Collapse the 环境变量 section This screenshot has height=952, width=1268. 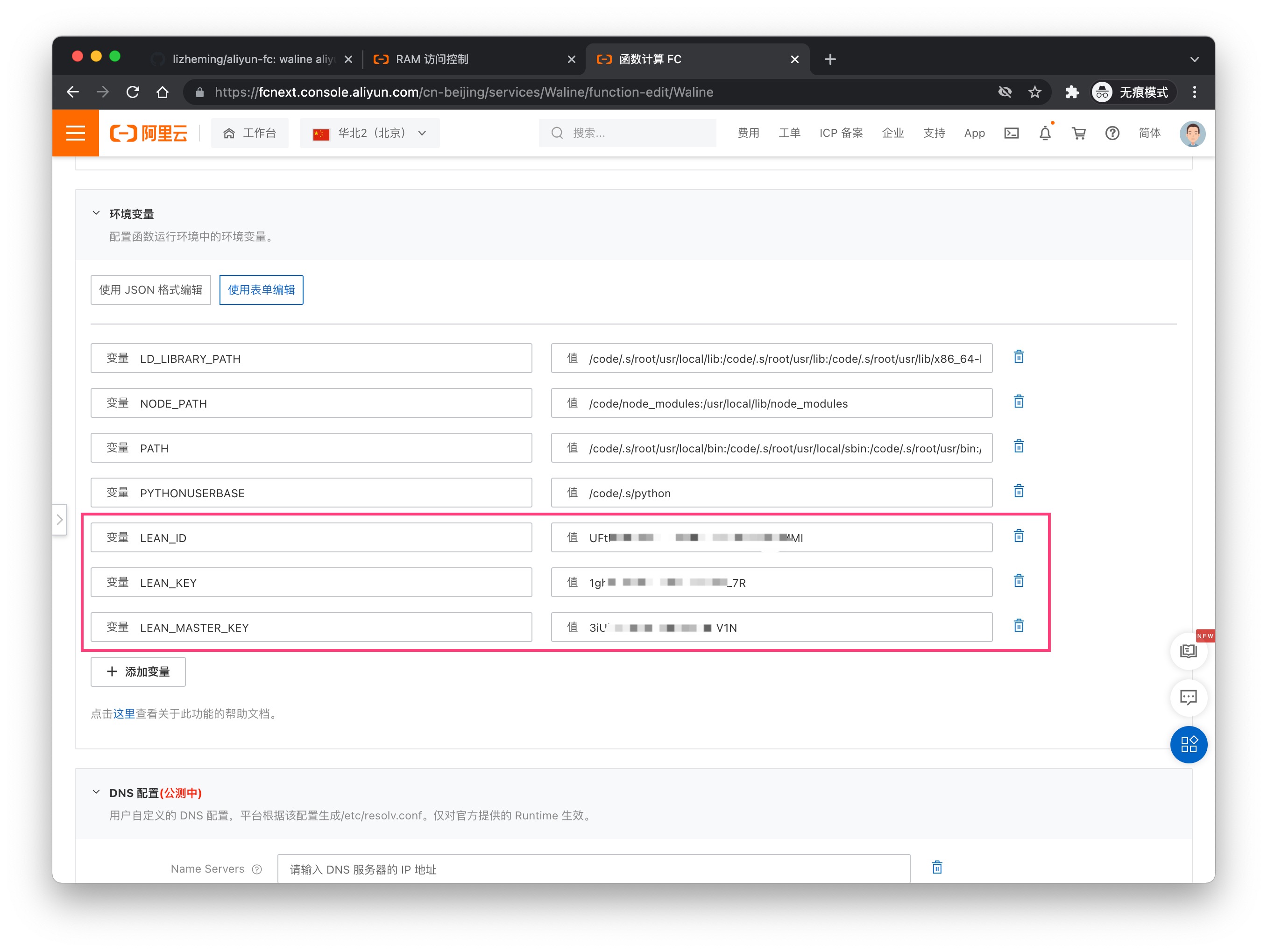[96, 213]
